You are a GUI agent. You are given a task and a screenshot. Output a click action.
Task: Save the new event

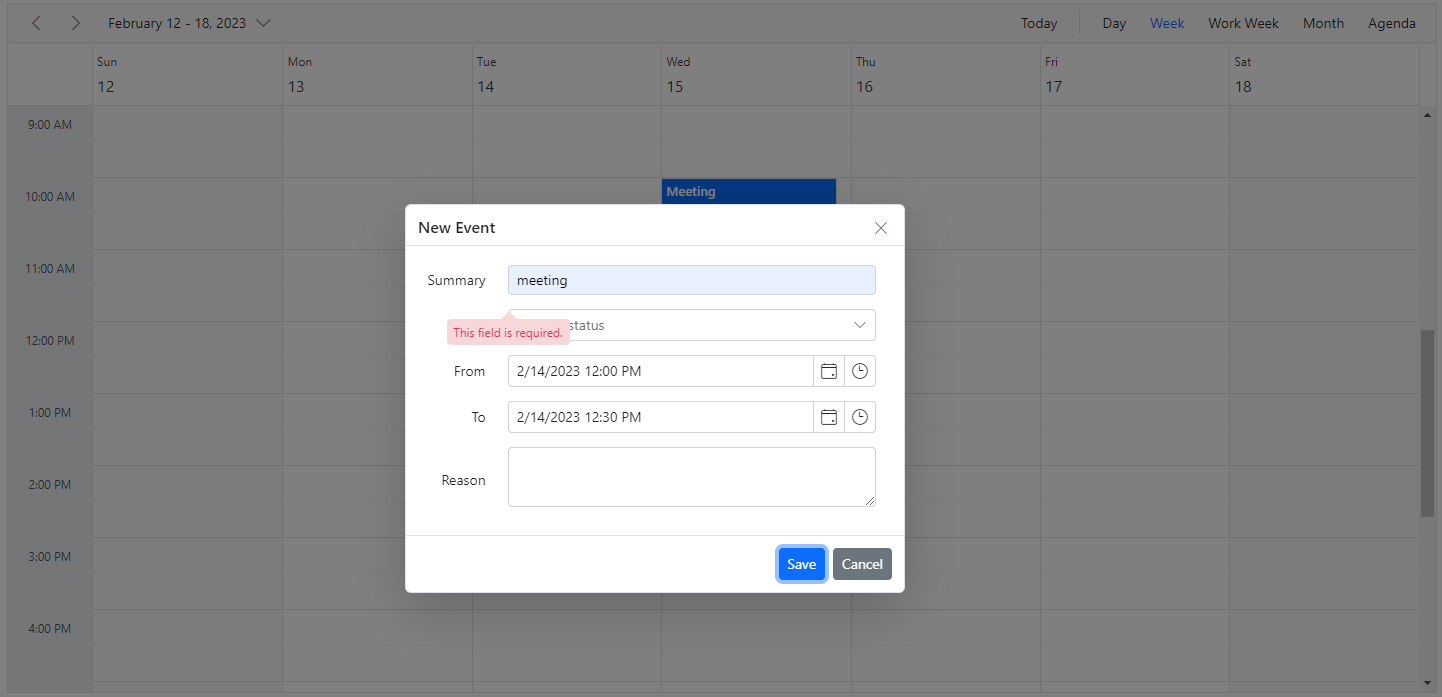802,564
